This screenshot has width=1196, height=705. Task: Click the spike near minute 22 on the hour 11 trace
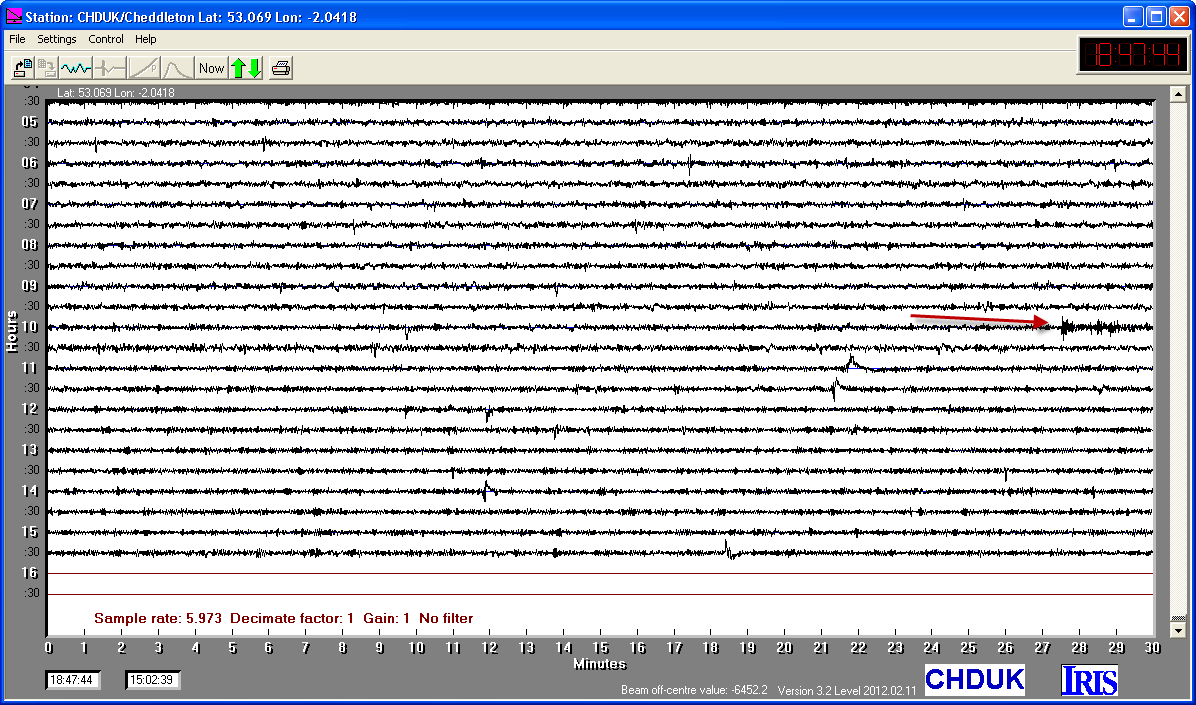(852, 362)
